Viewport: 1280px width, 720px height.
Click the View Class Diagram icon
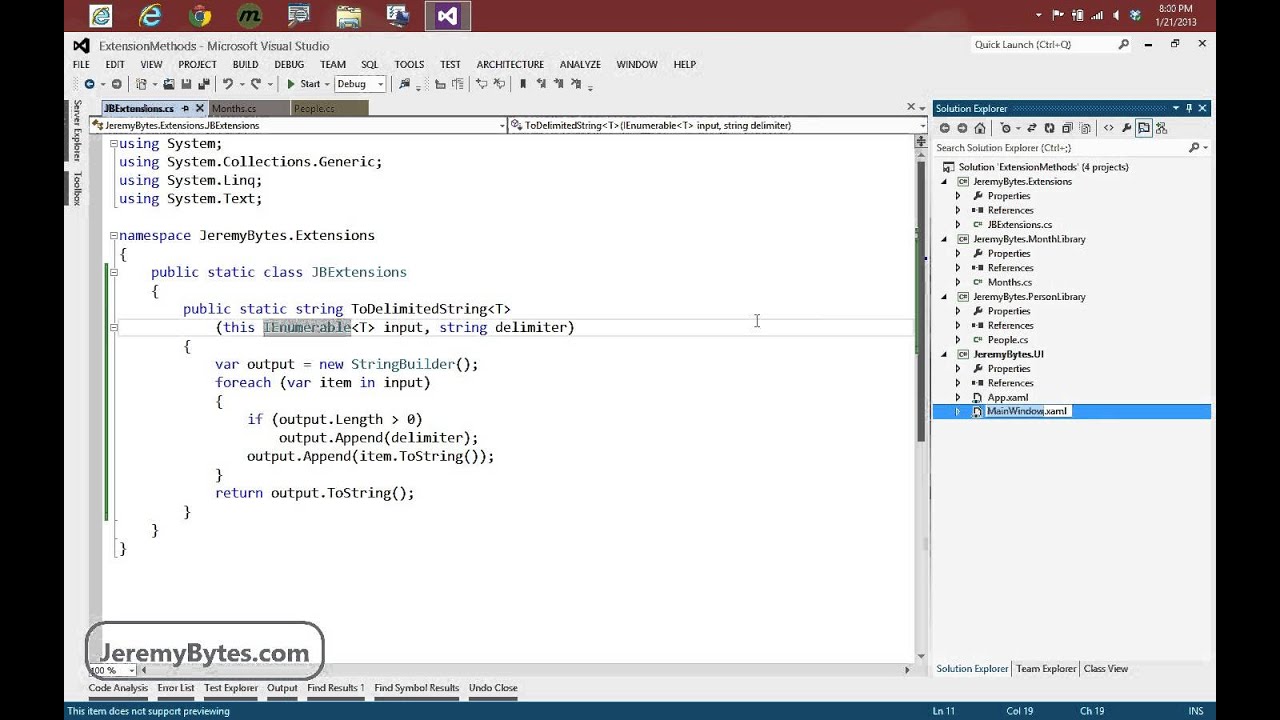[1162, 128]
